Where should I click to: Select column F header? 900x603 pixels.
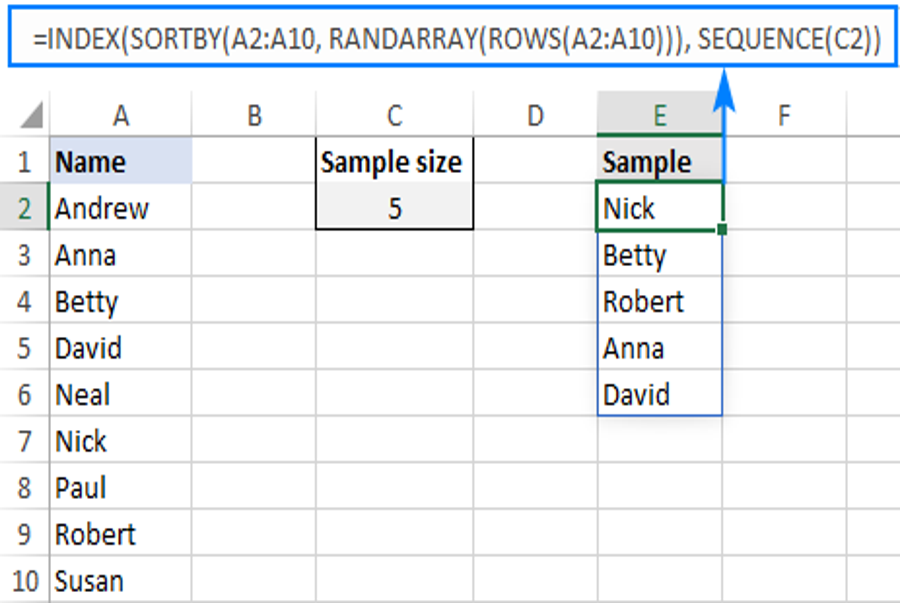click(x=784, y=115)
